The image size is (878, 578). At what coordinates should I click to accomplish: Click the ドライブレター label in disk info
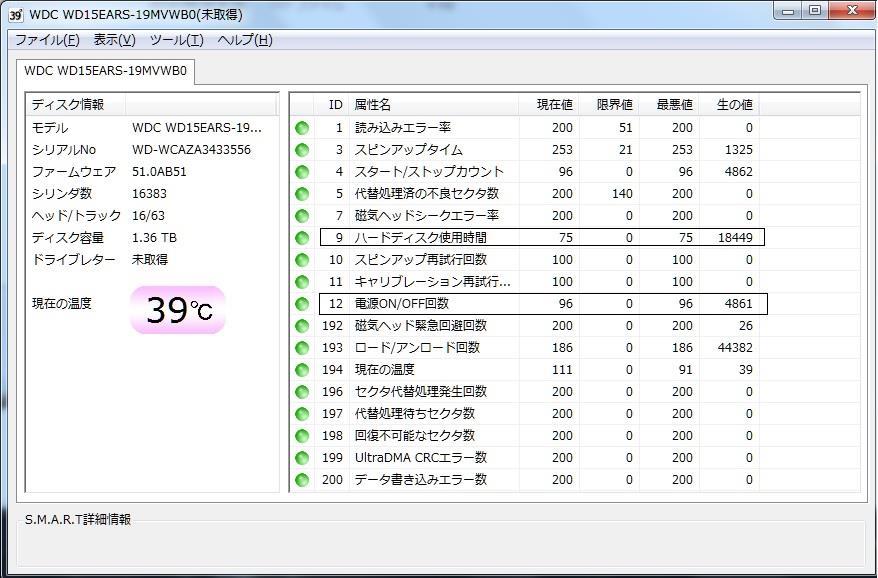click(x=74, y=260)
